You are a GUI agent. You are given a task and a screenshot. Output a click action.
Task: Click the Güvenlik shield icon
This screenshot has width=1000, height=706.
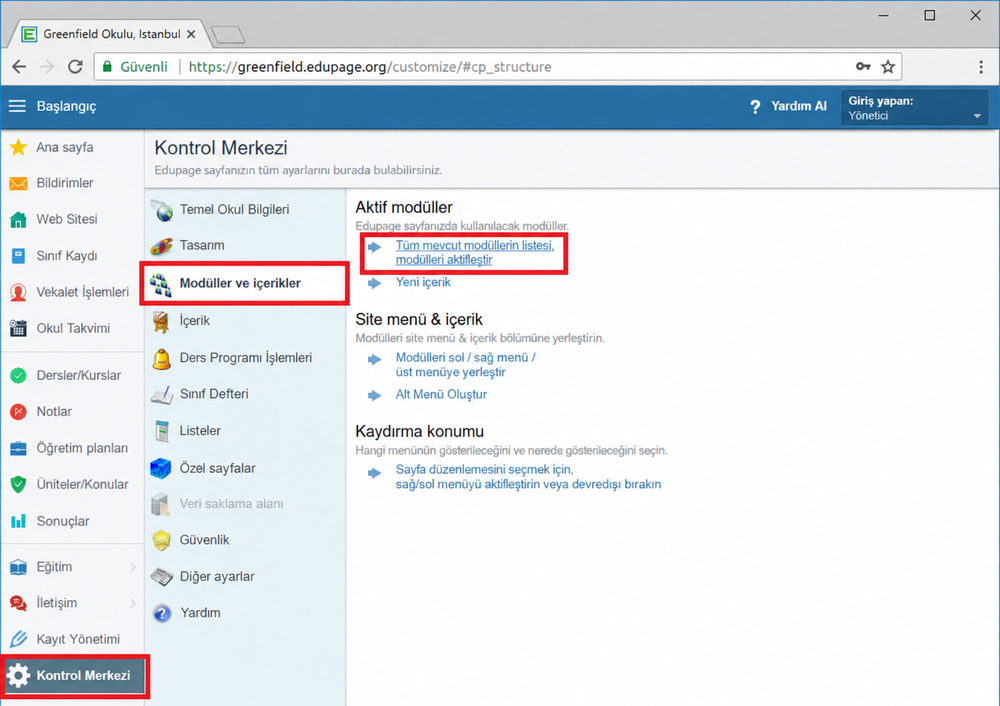coord(162,540)
